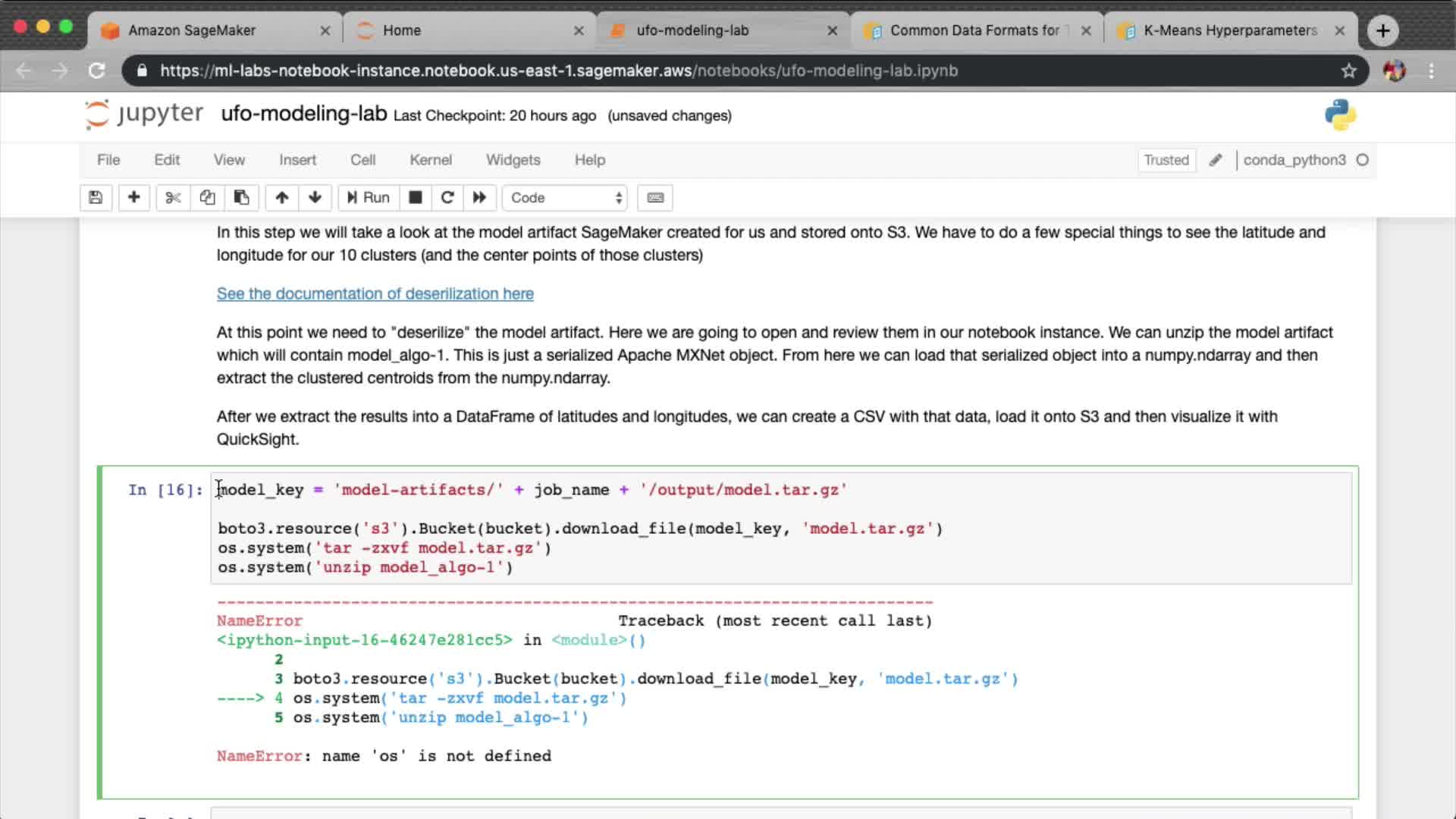This screenshot has width=1456, height=819.
Task: Switch to the K-Means Hyperparameters tab
Action: 1228,30
